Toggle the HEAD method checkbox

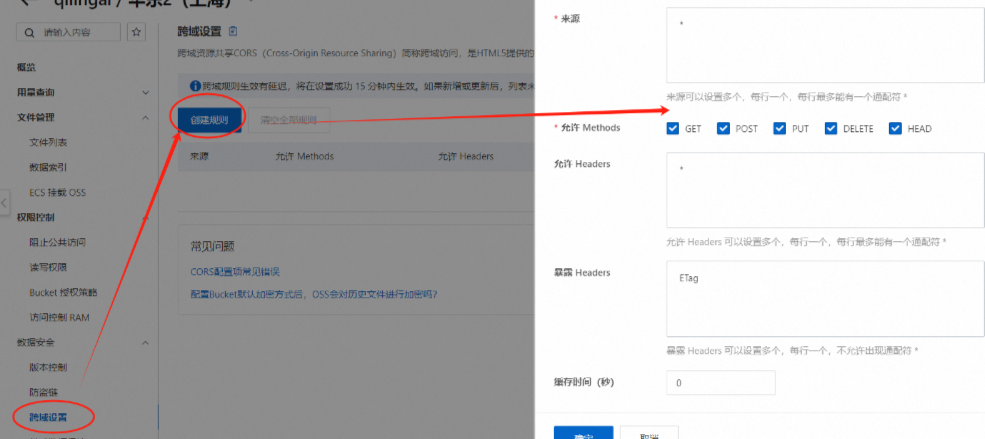click(x=896, y=129)
